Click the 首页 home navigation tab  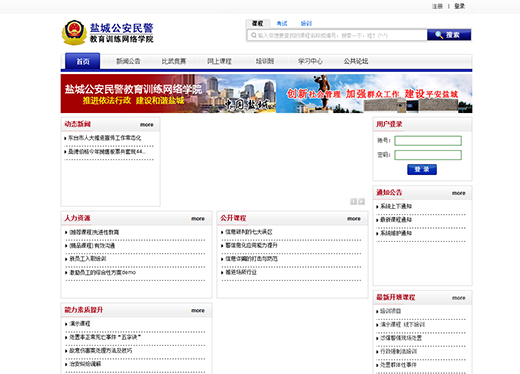click(83, 61)
